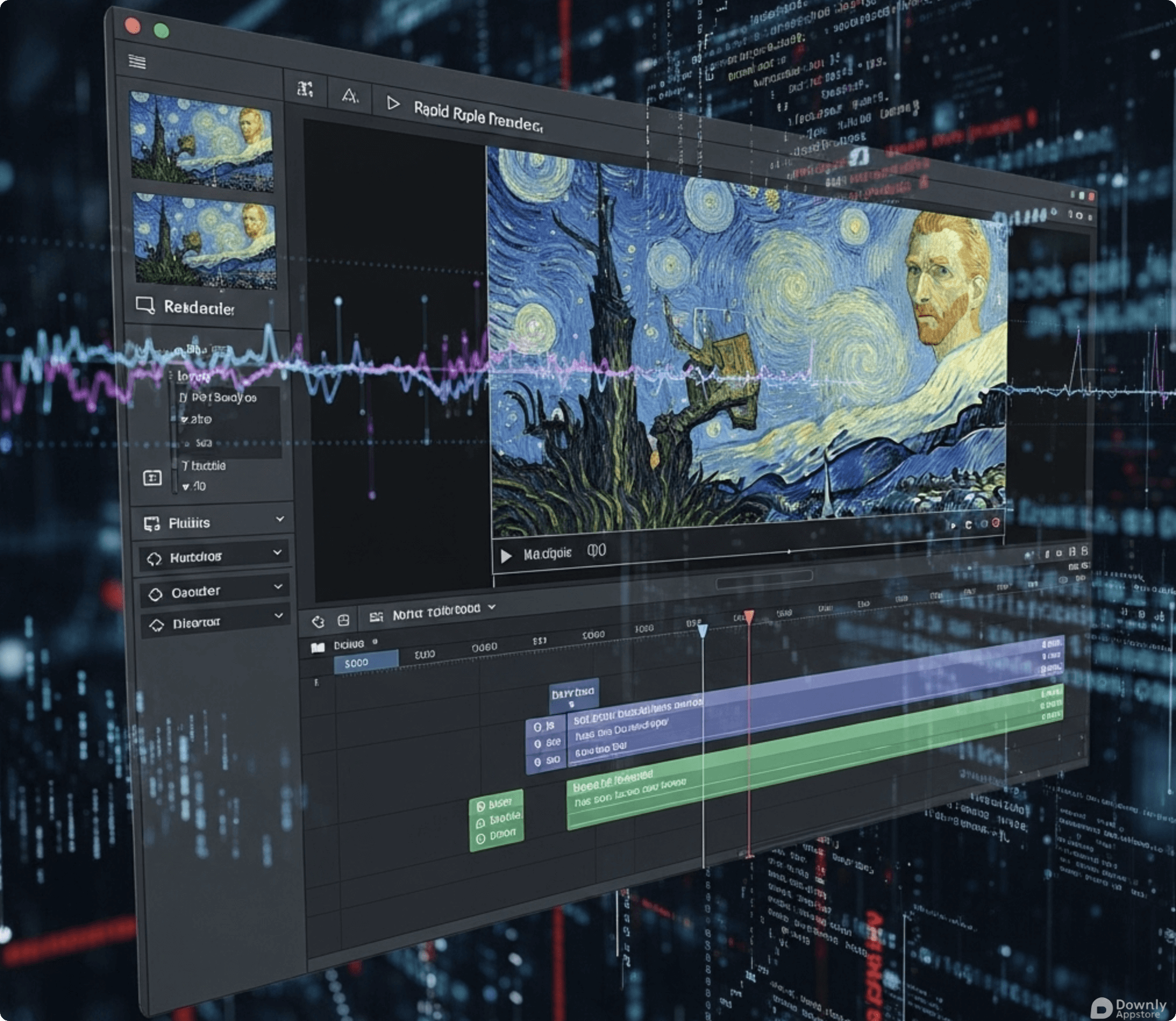1176x1021 pixels.
Task: Select the letter A text tool icon
Action: pos(350,95)
